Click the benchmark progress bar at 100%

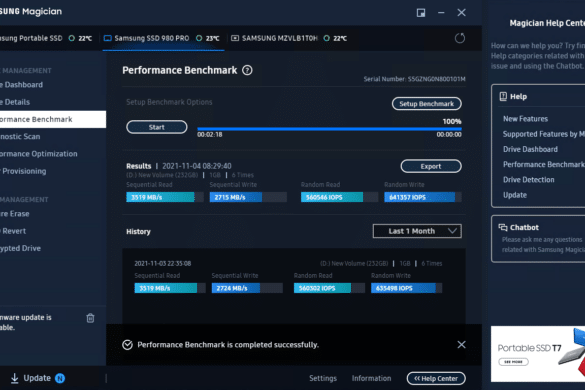329,129
